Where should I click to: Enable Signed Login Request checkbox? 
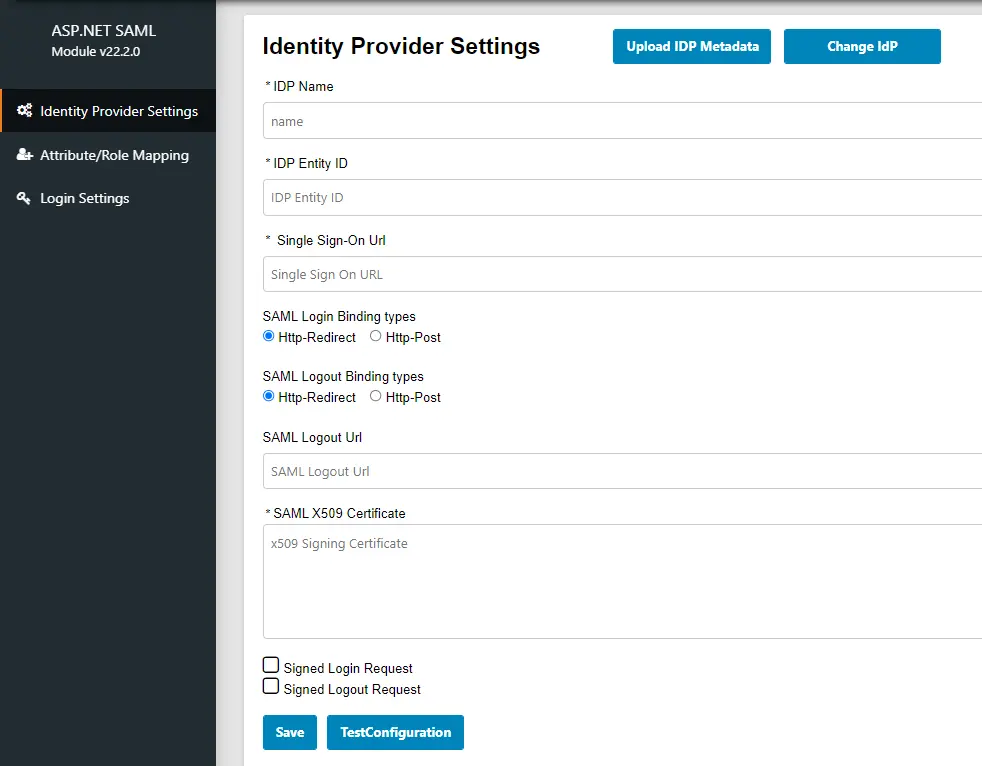[271, 665]
